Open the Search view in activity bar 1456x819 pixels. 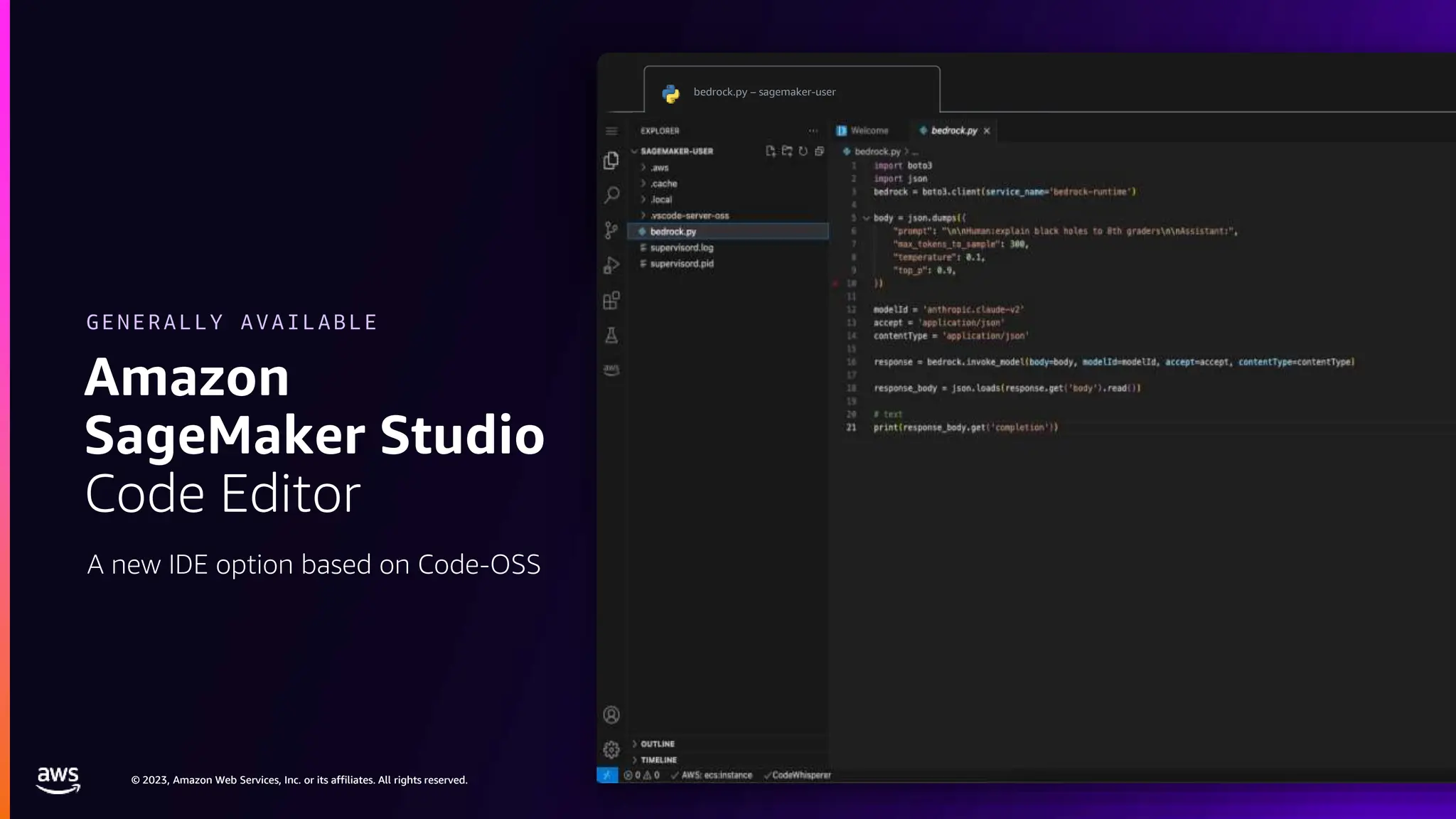pos(611,196)
